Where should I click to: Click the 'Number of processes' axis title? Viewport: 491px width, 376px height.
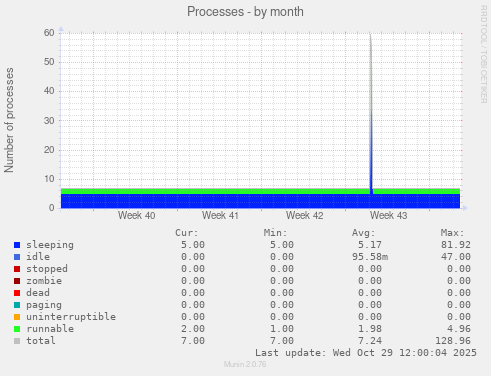(9, 120)
